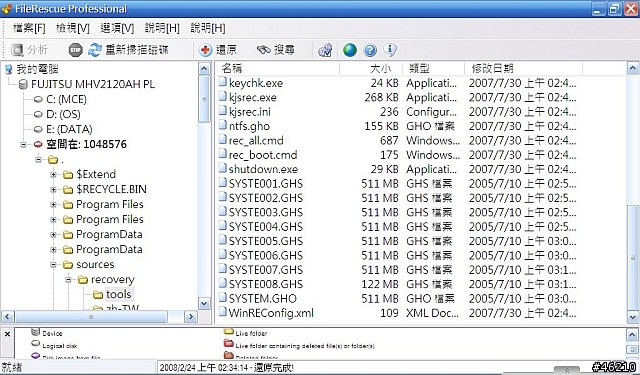Select file ntfs.gho

(249, 126)
